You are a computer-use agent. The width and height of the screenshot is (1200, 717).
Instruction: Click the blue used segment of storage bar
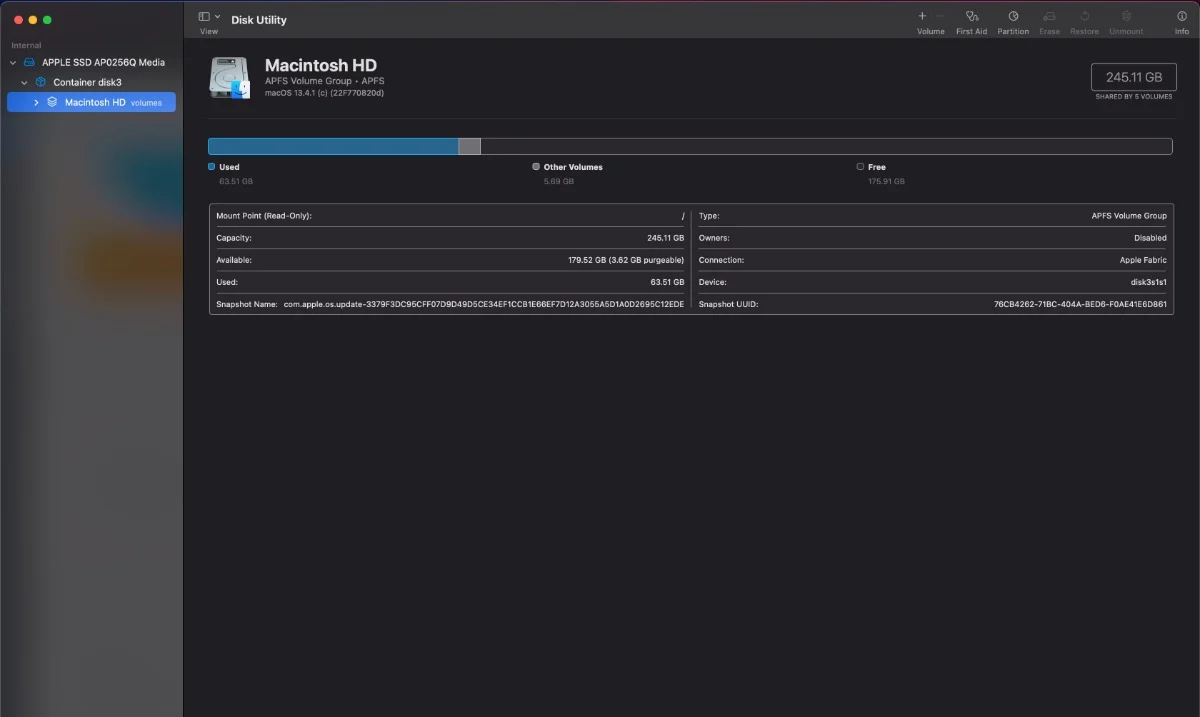(333, 146)
